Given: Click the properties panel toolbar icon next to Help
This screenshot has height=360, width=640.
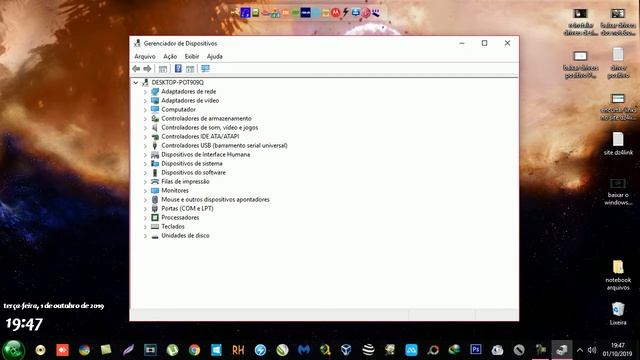Looking at the screenshot, I should (x=190, y=69).
